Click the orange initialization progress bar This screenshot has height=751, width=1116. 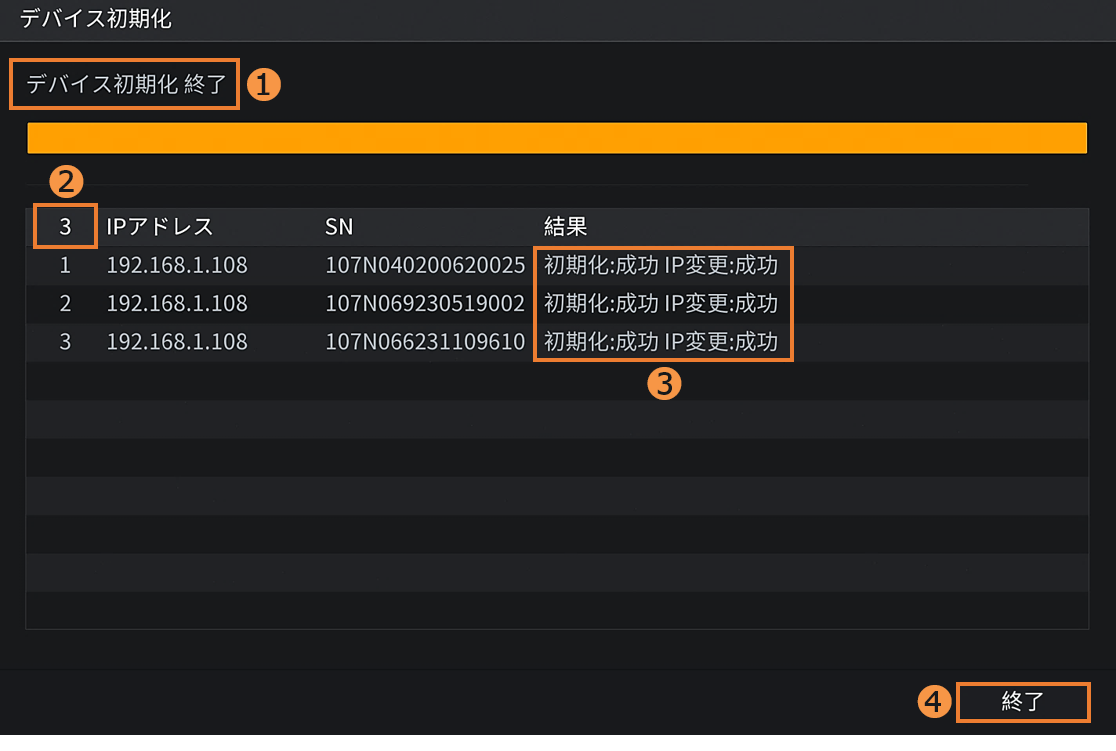point(557,138)
